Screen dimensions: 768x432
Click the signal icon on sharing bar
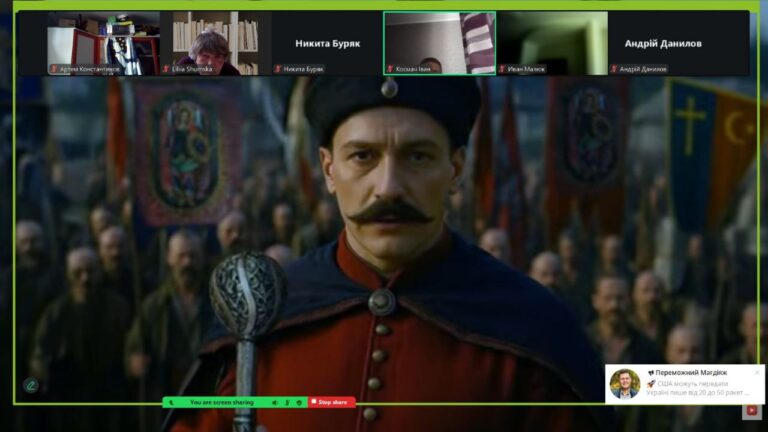point(172,402)
